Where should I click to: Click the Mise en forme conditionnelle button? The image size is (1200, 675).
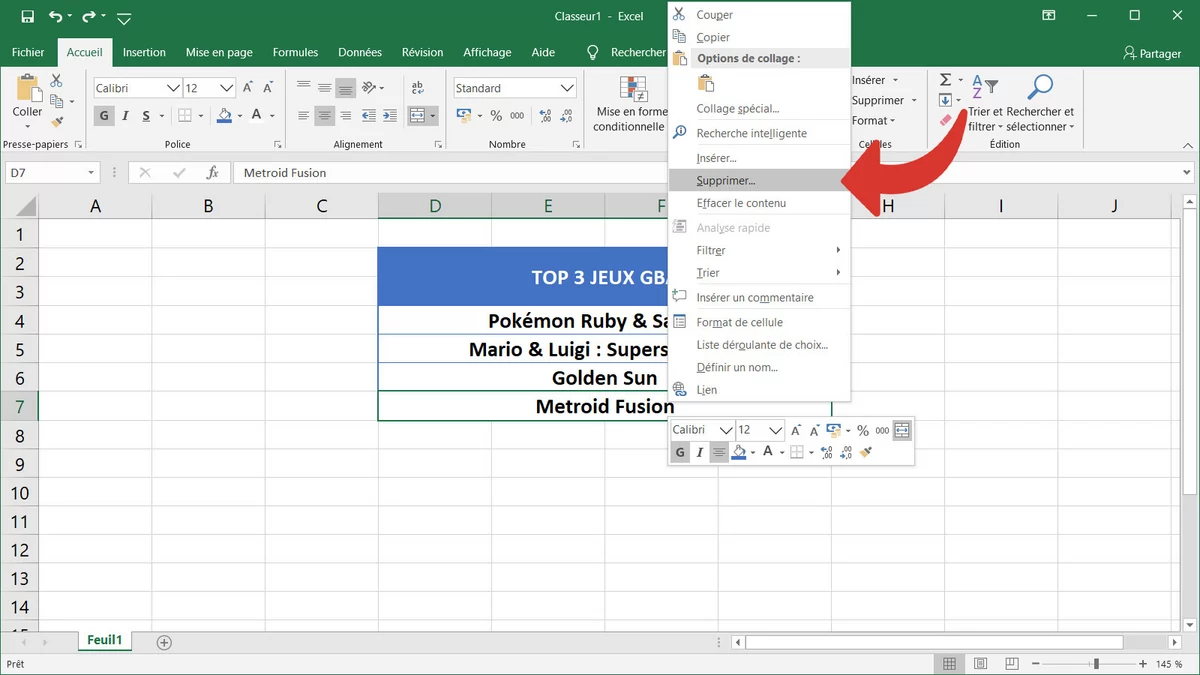[629, 105]
